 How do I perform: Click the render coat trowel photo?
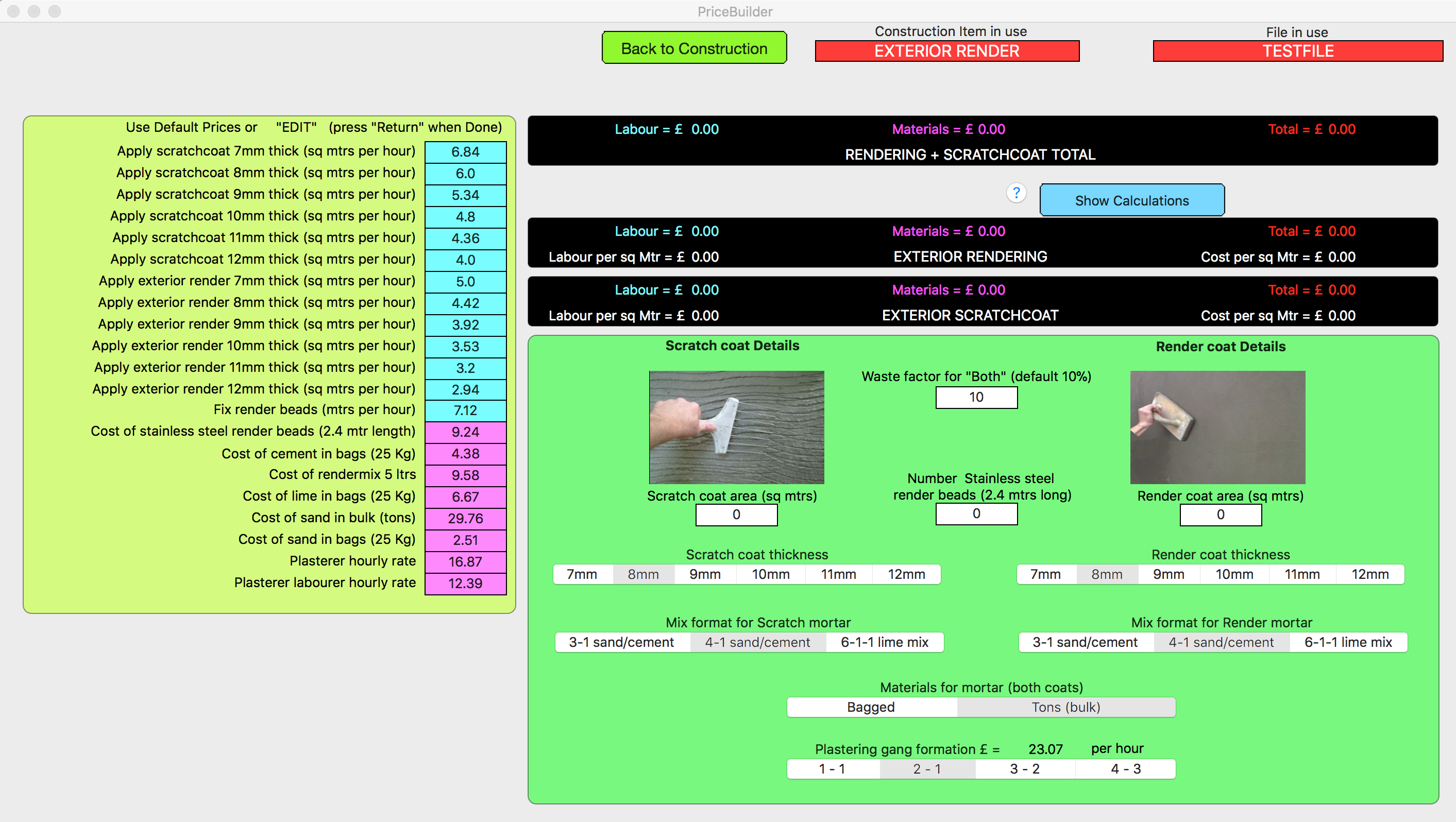click(x=1217, y=427)
